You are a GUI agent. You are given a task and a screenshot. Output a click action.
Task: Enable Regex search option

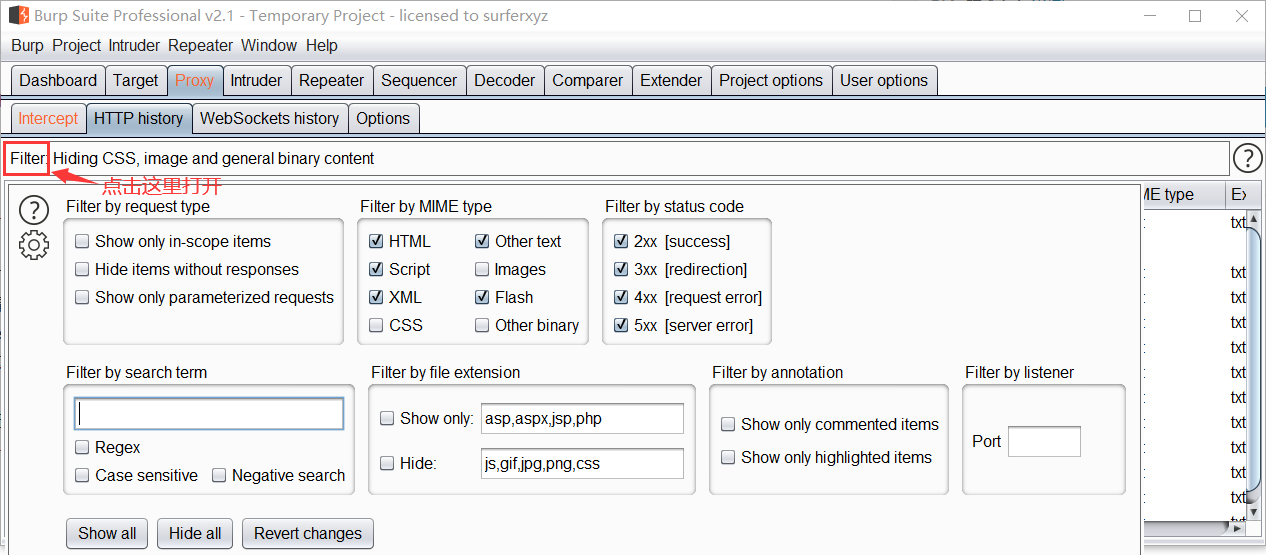point(82,447)
